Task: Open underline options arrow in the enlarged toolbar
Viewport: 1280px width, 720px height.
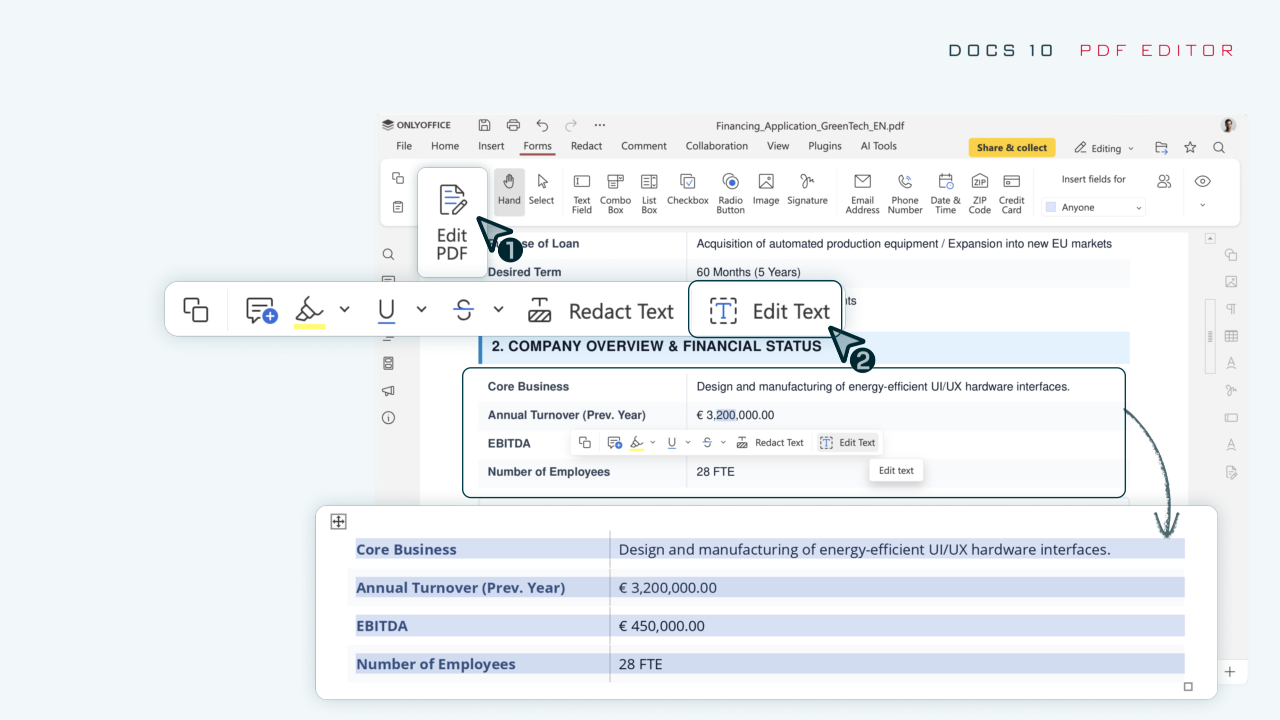Action: pos(421,310)
